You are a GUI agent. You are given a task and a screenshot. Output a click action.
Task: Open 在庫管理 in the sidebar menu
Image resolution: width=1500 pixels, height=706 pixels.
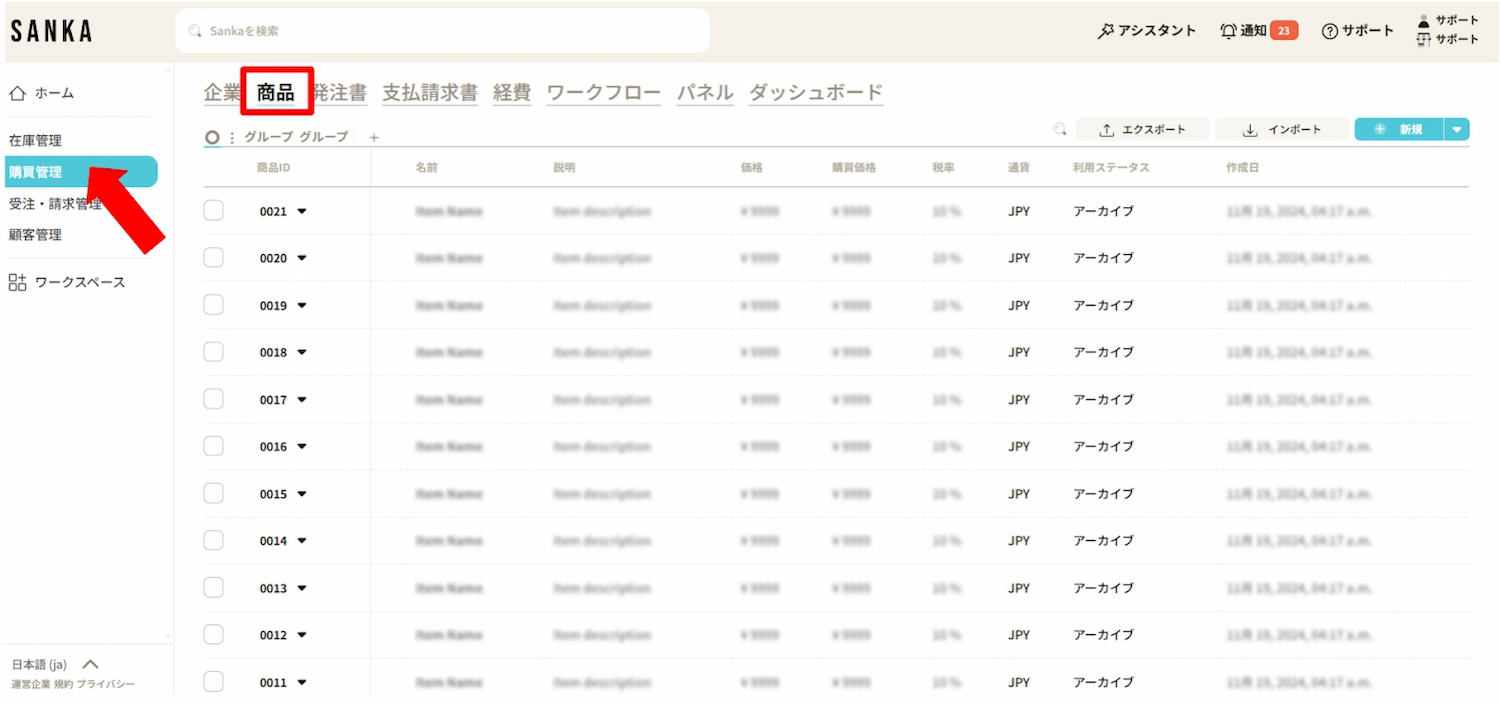[35, 141]
